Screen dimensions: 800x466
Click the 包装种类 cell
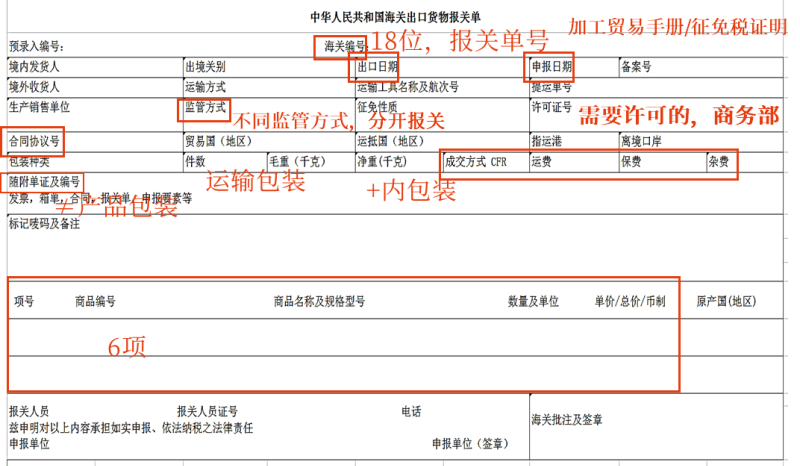pos(95,162)
